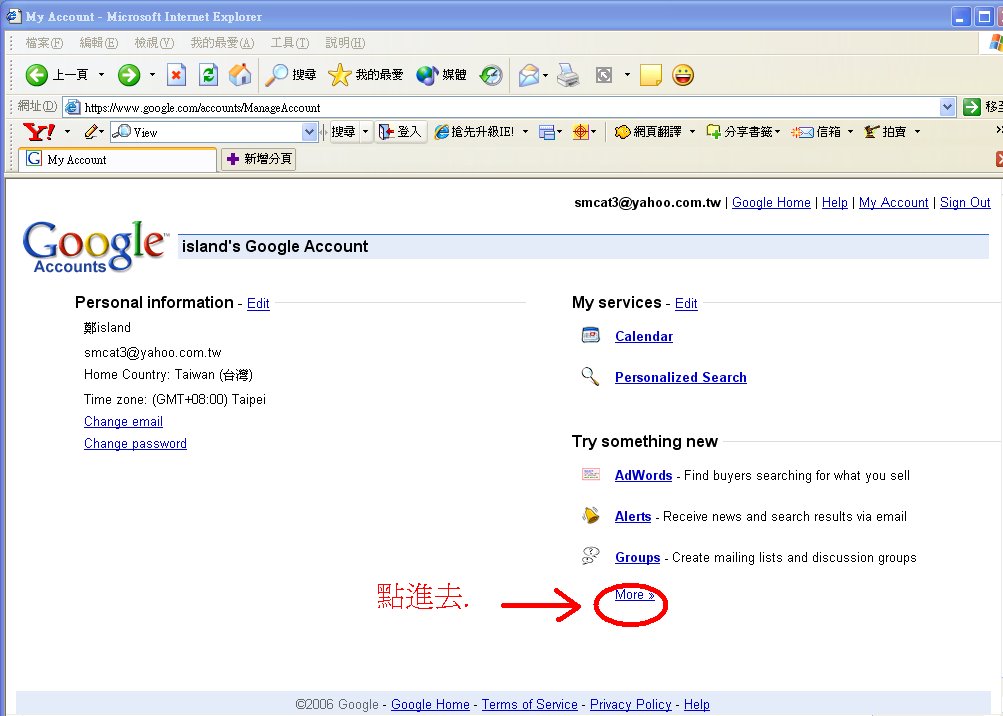Click the Refresh page icon
1003x716 pixels.
209,75
